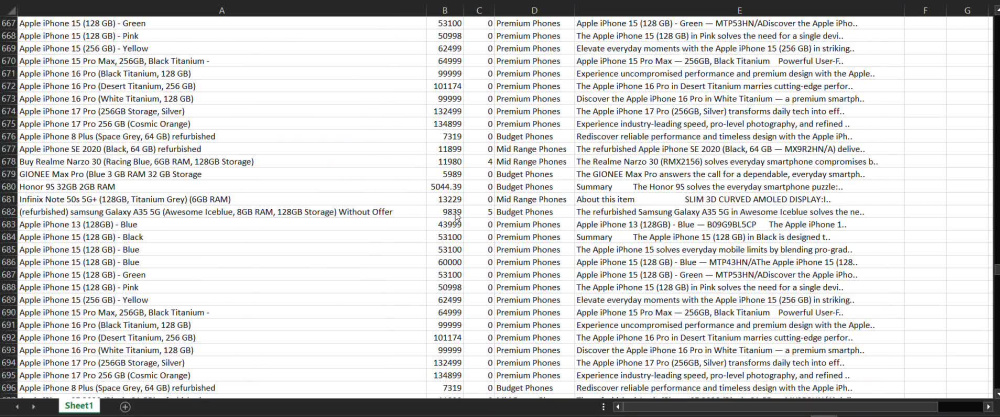This screenshot has height=417, width=1000.
Task: Click the horizontal scrollbar thumb
Action: pos(779,407)
